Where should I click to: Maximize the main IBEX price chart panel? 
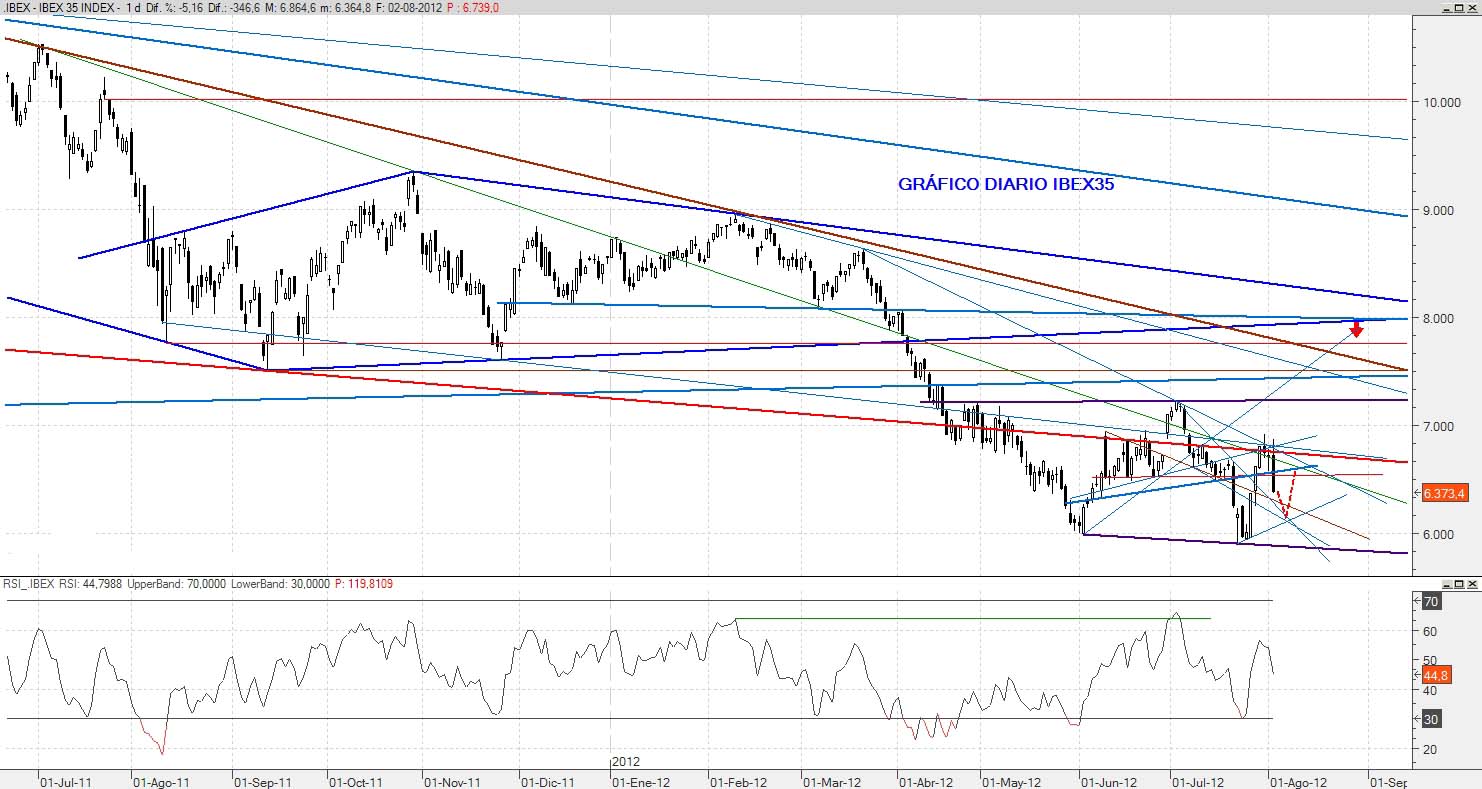point(1459,8)
